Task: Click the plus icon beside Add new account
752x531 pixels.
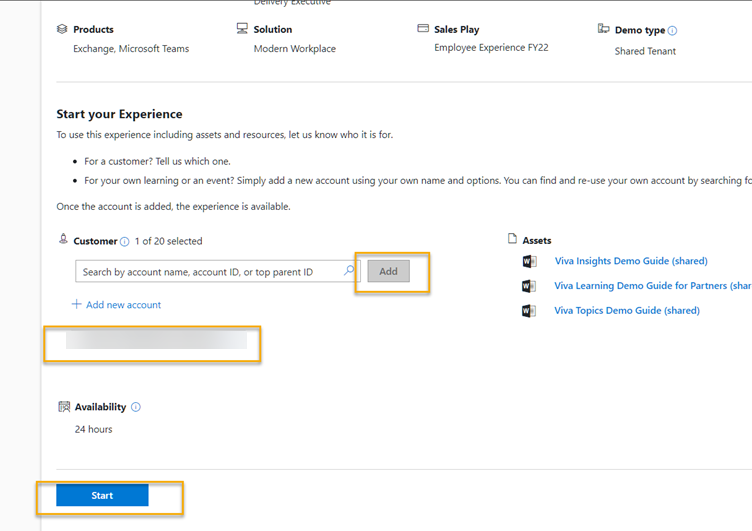Action: (x=76, y=304)
